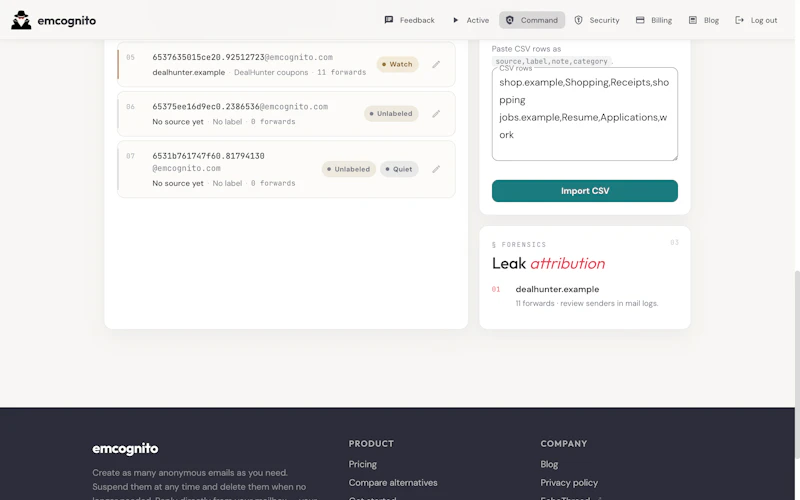
Task: Select alias address 65375ee16d9ec0.2386536
Action: coord(240,107)
